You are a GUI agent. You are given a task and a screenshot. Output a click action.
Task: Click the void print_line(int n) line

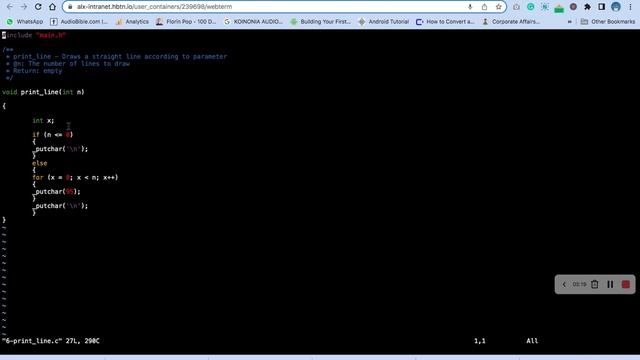(43, 92)
